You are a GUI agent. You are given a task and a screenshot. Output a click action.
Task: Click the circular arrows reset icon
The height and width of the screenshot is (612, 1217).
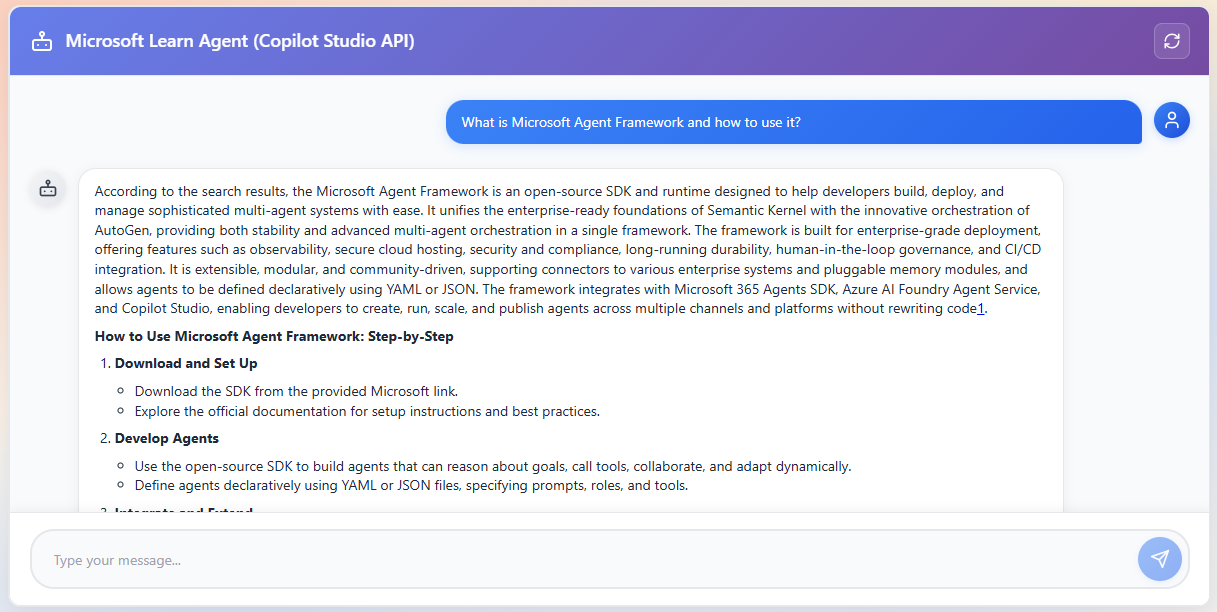(x=1171, y=41)
